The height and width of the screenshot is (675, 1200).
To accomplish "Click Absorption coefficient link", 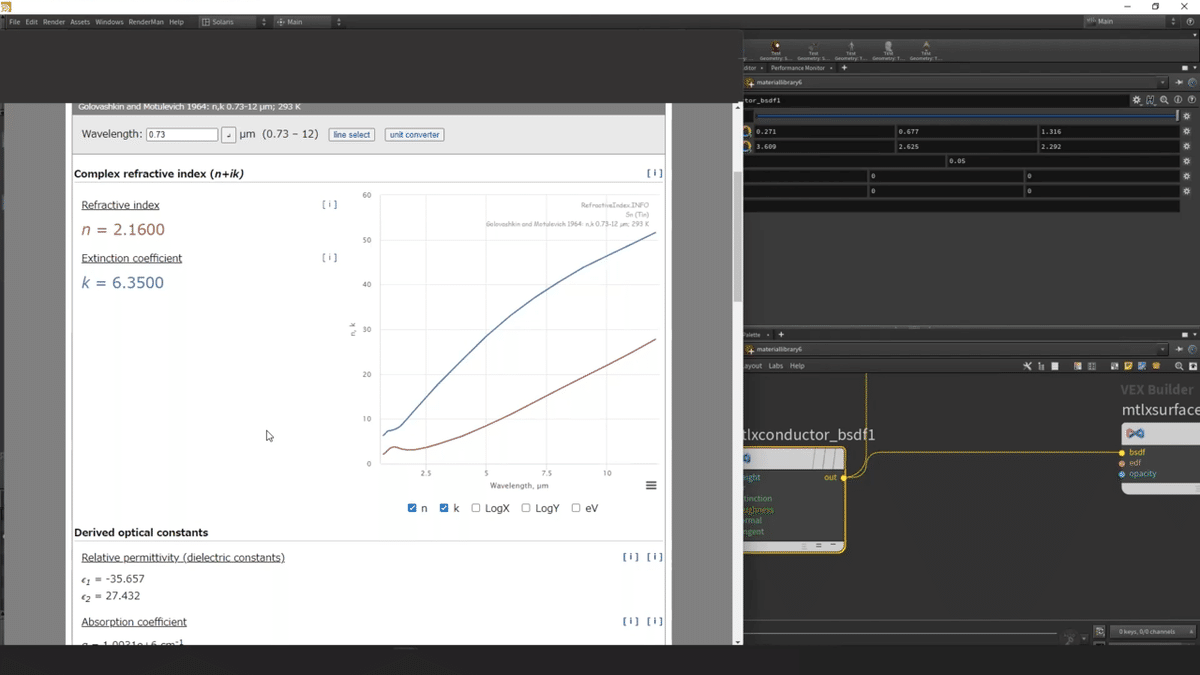I will click(x=134, y=622).
